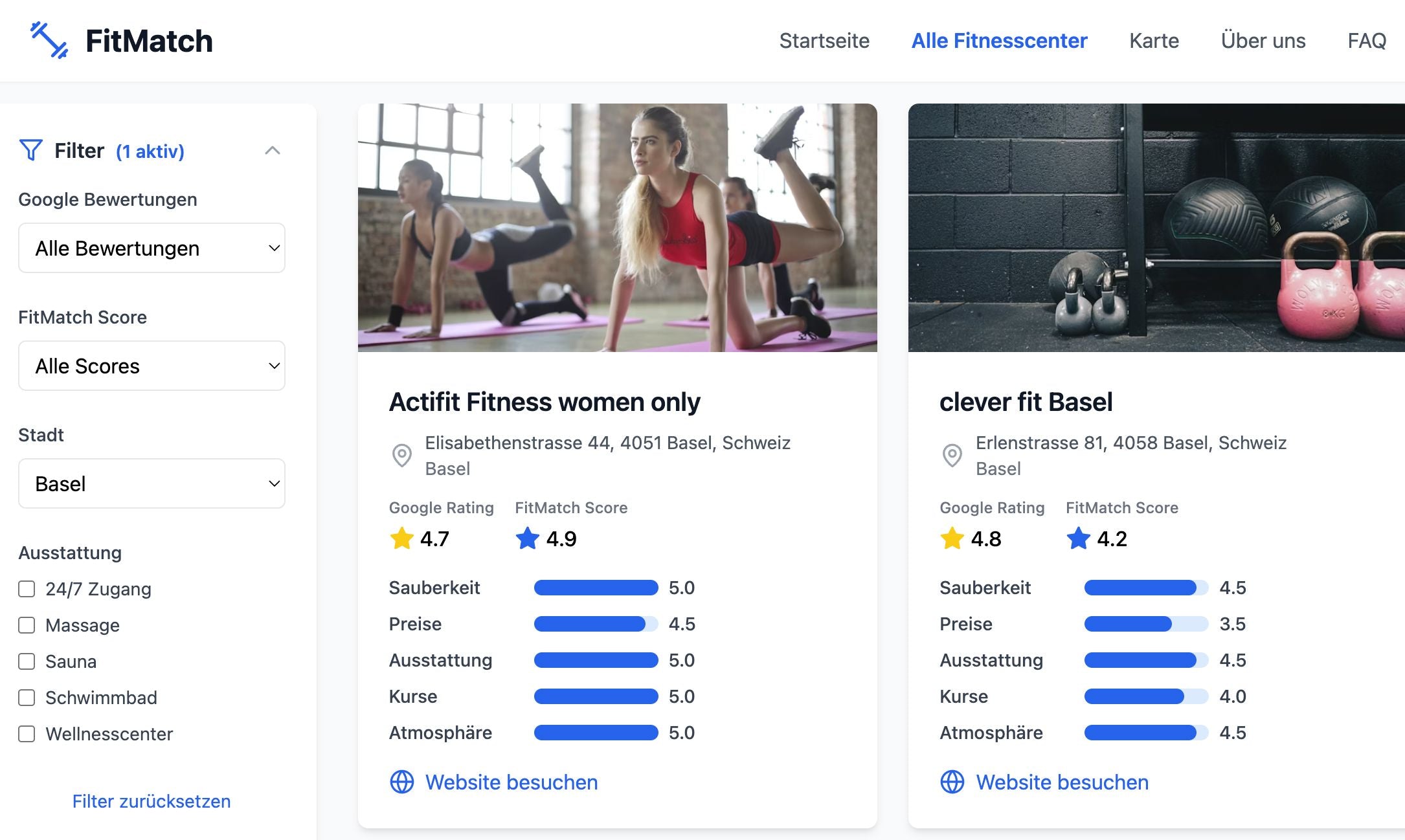Screen dimensions: 1405x840
Task: Open the Alle Bewertungen dropdown
Action: tap(152, 247)
